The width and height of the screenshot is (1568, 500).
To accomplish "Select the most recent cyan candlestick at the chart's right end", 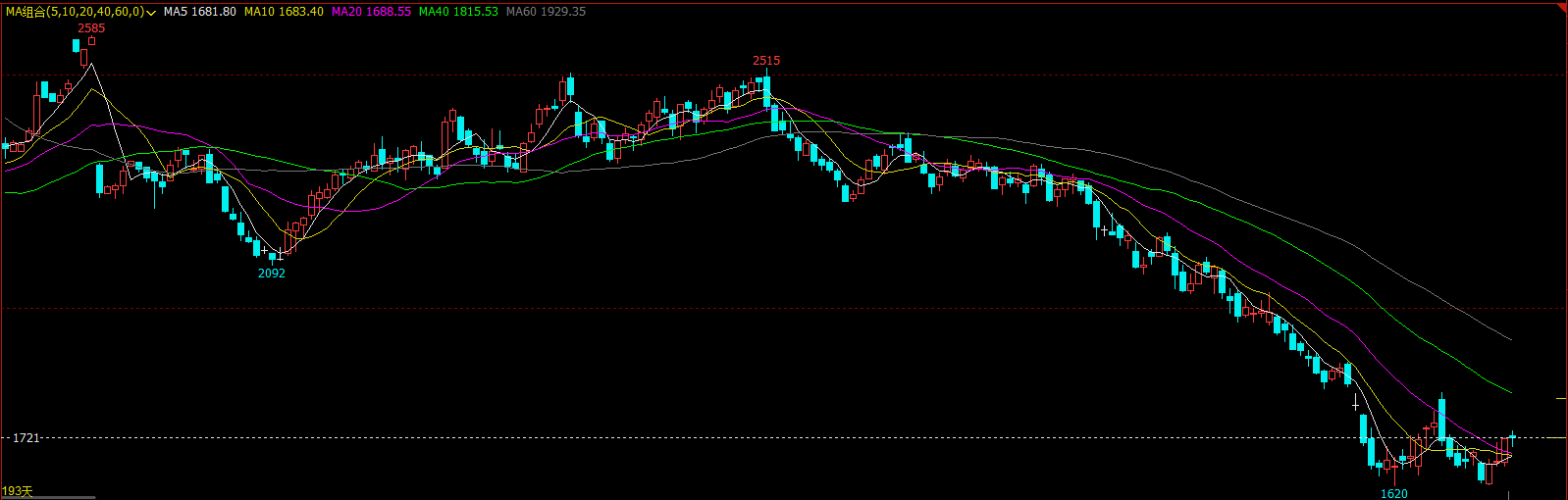I will click(x=1512, y=436).
